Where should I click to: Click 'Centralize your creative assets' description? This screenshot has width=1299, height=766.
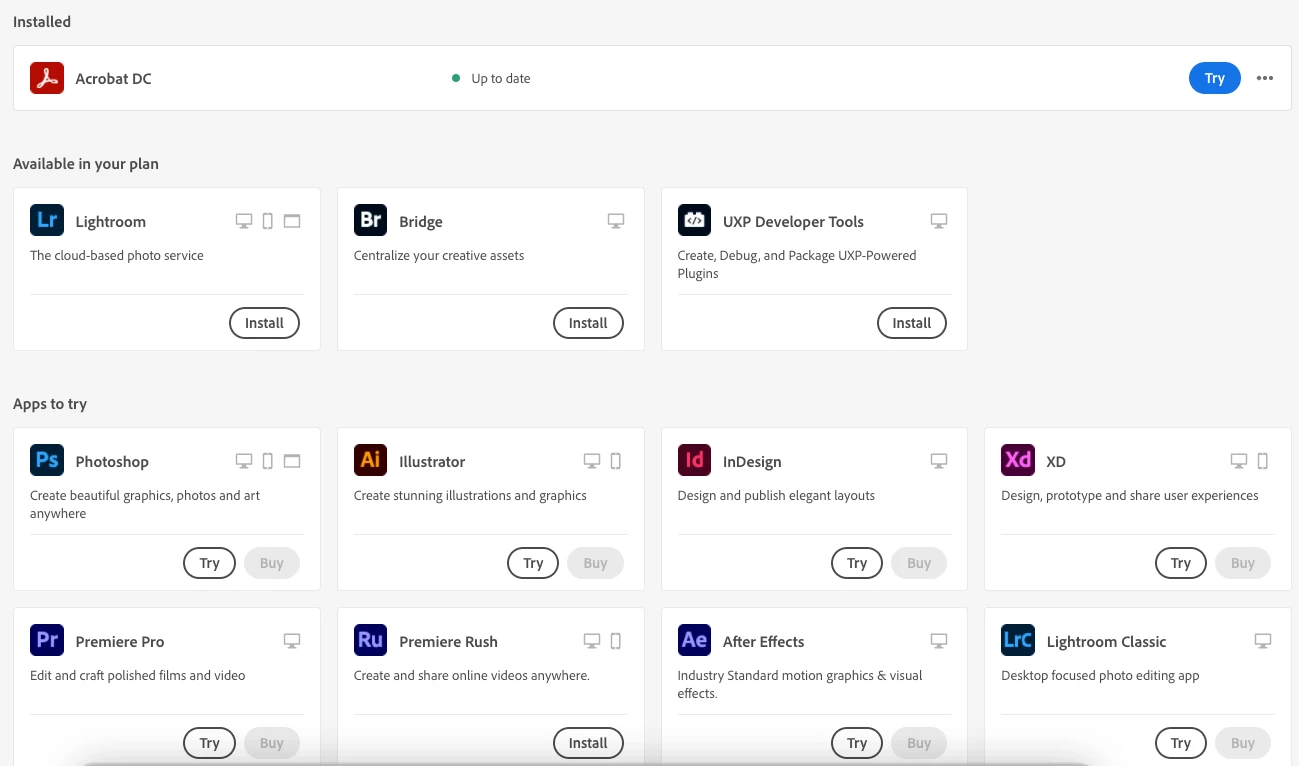[439, 255]
